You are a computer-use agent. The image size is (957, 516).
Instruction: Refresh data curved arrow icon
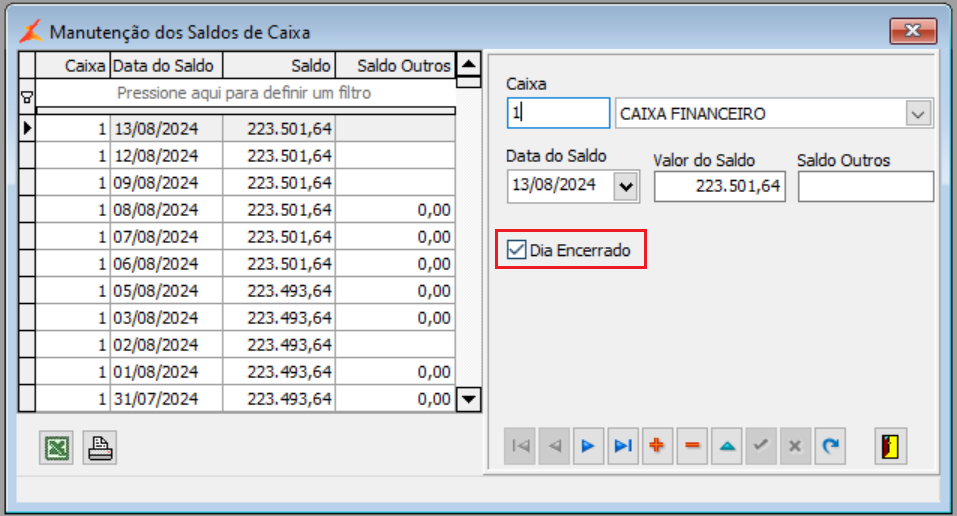(x=830, y=446)
